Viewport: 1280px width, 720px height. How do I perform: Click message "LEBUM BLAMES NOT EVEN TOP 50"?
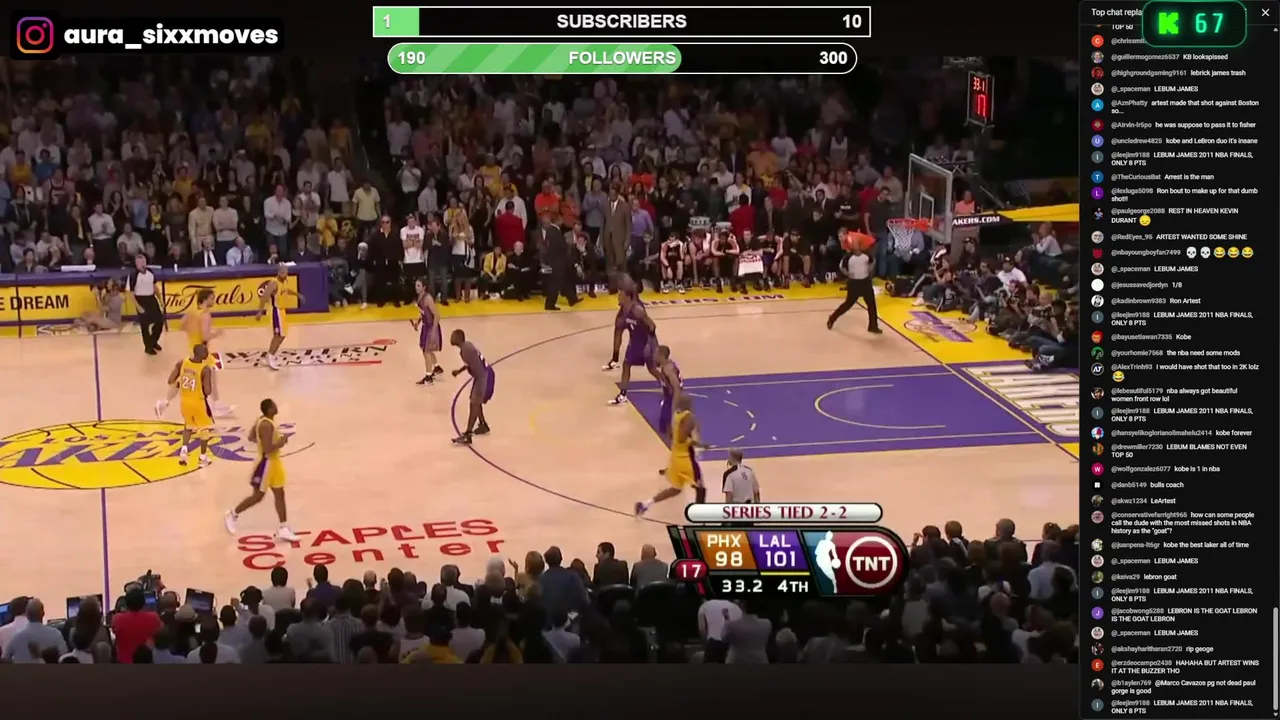(1179, 451)
